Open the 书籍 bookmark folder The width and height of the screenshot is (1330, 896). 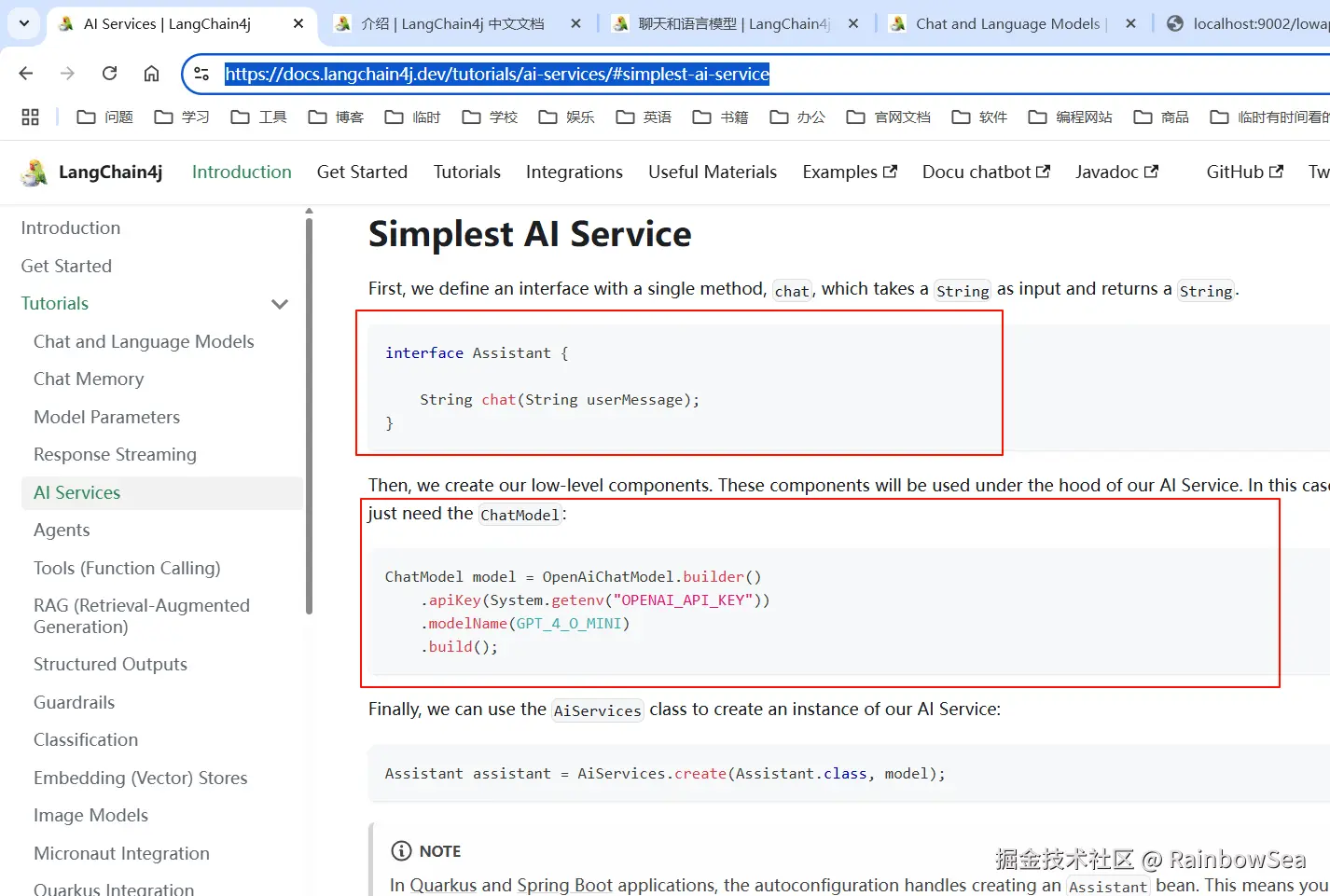(720, 117)
